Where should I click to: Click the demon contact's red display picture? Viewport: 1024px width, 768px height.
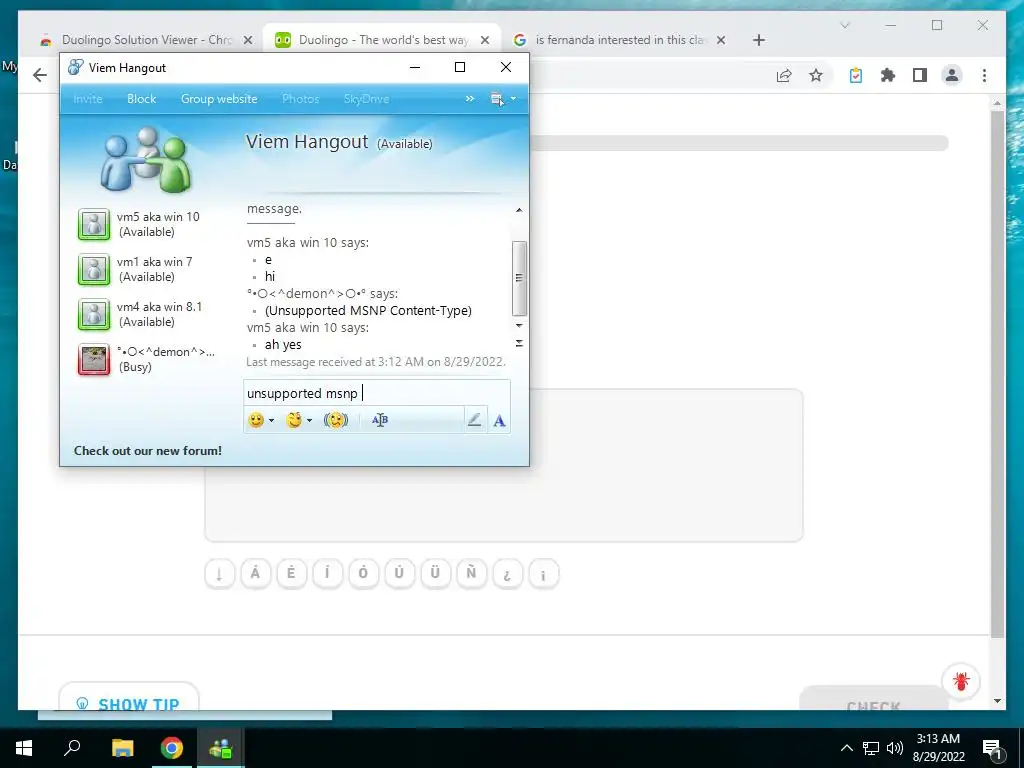[x=94, y=359]
